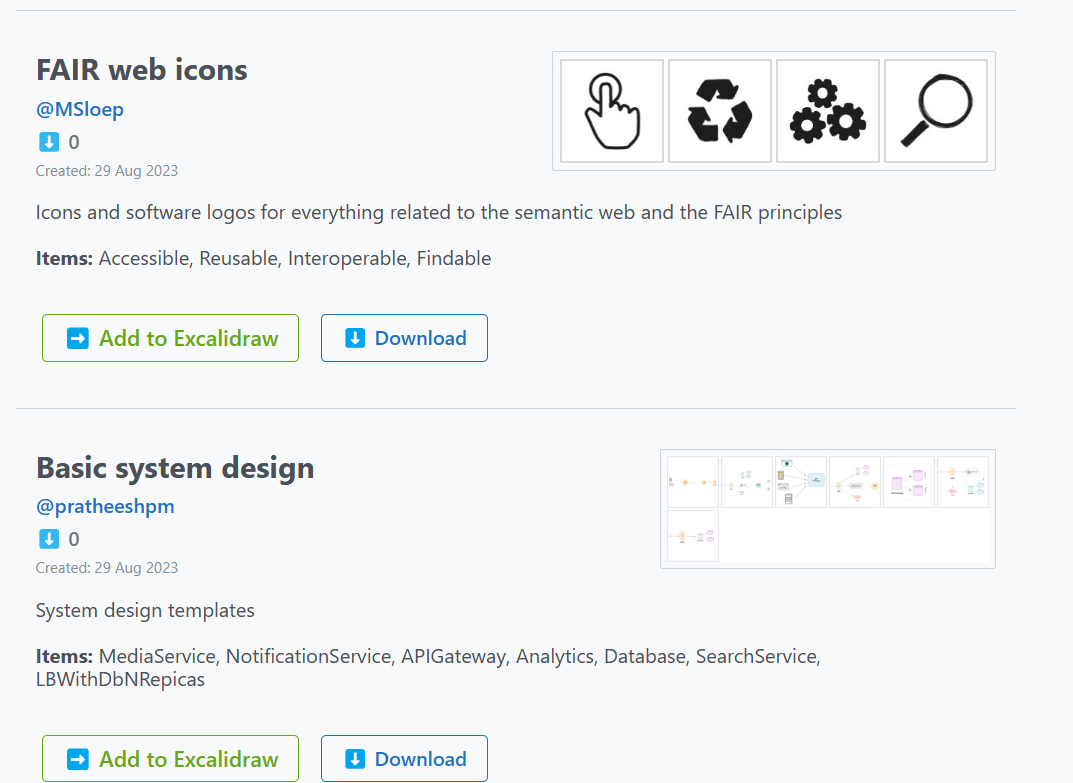The image size is (1073, 783).
Task: Open the @MSloep author profile link
Action: coord(80,109)
